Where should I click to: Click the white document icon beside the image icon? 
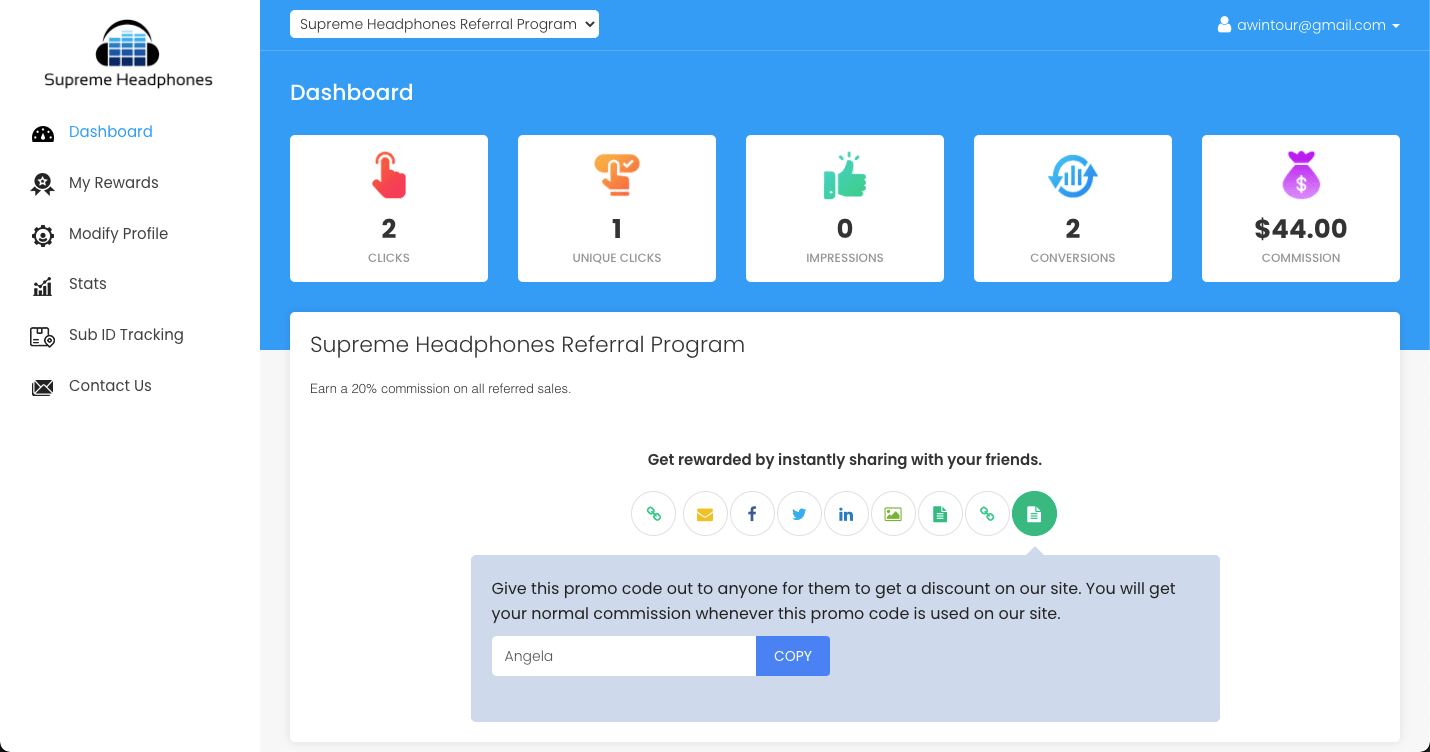[940, 515]
